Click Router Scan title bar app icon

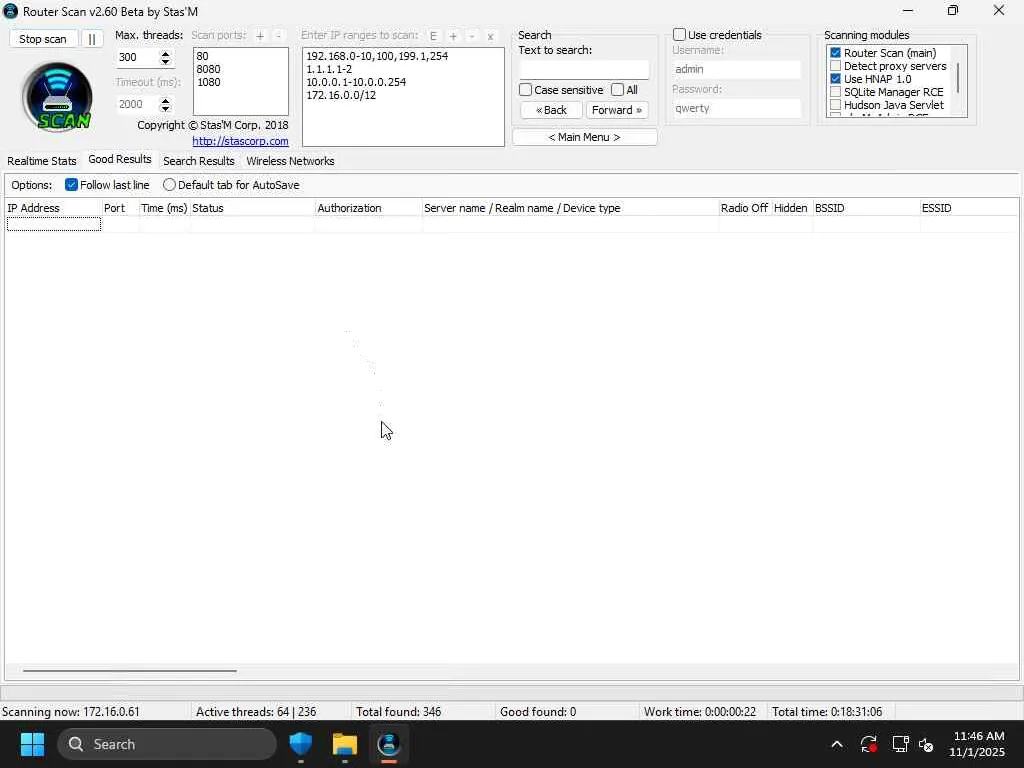[10, 11]
